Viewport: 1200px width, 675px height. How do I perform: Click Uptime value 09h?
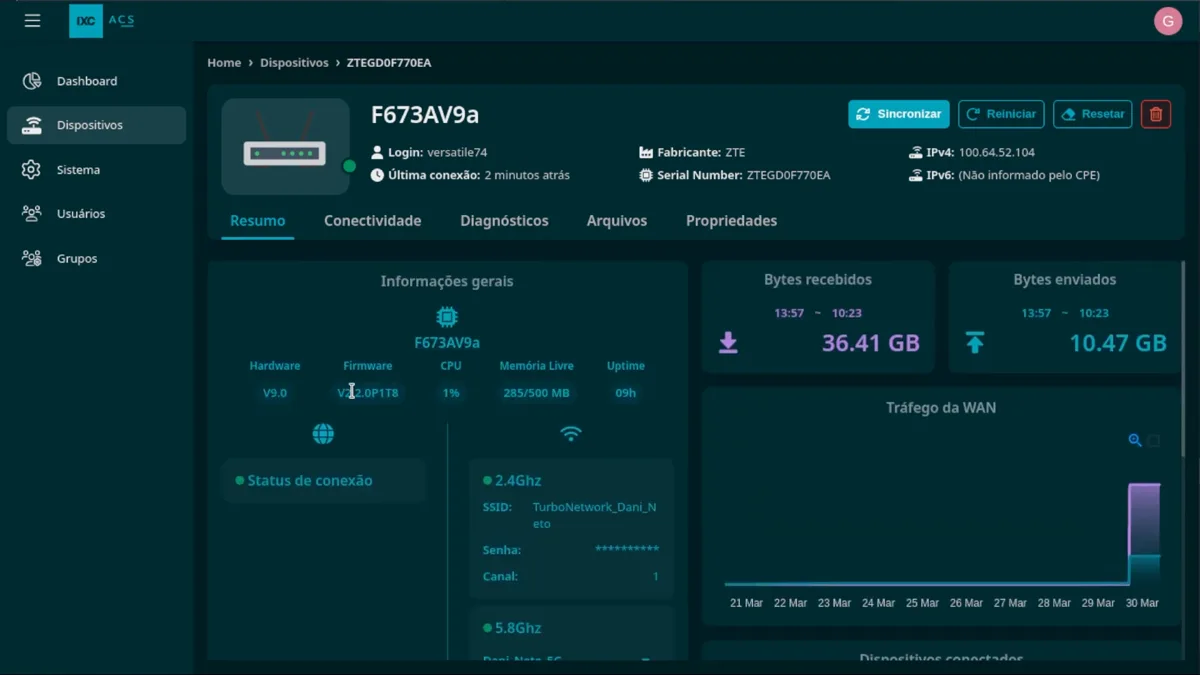coord(626,393)
